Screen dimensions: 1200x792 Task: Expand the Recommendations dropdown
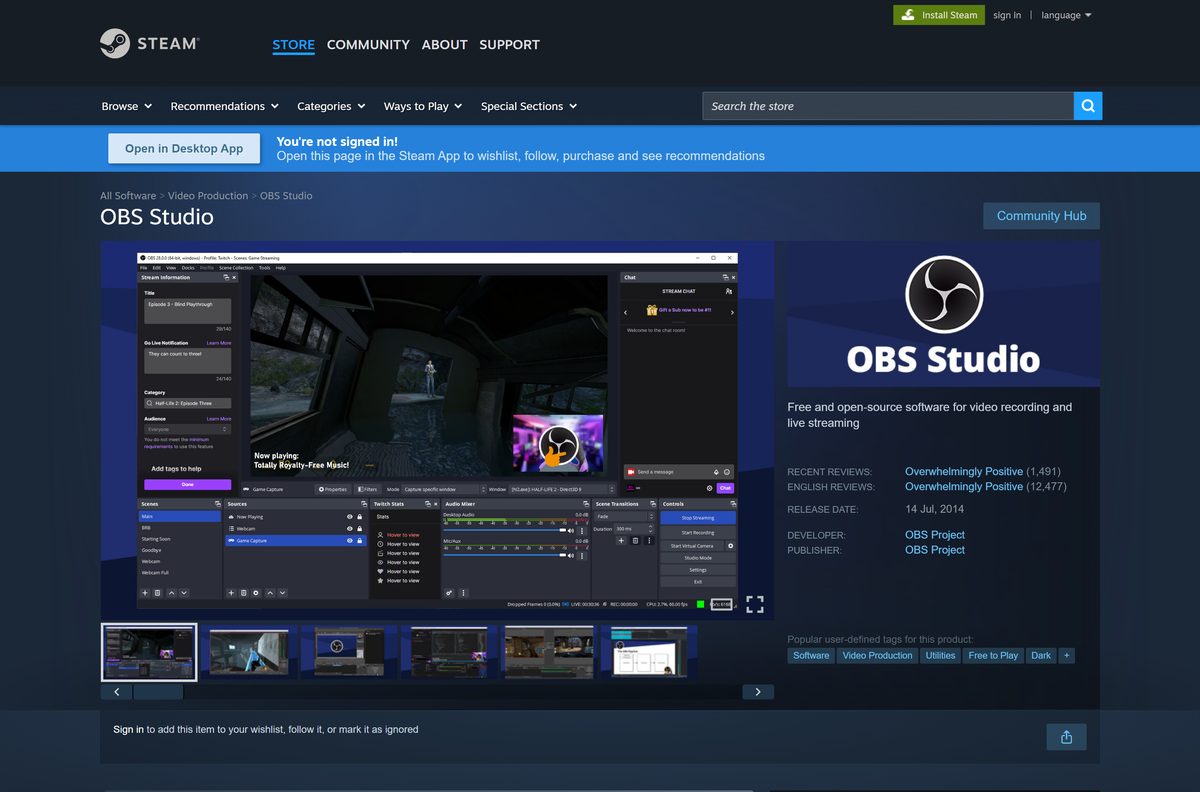click(224, 106)
